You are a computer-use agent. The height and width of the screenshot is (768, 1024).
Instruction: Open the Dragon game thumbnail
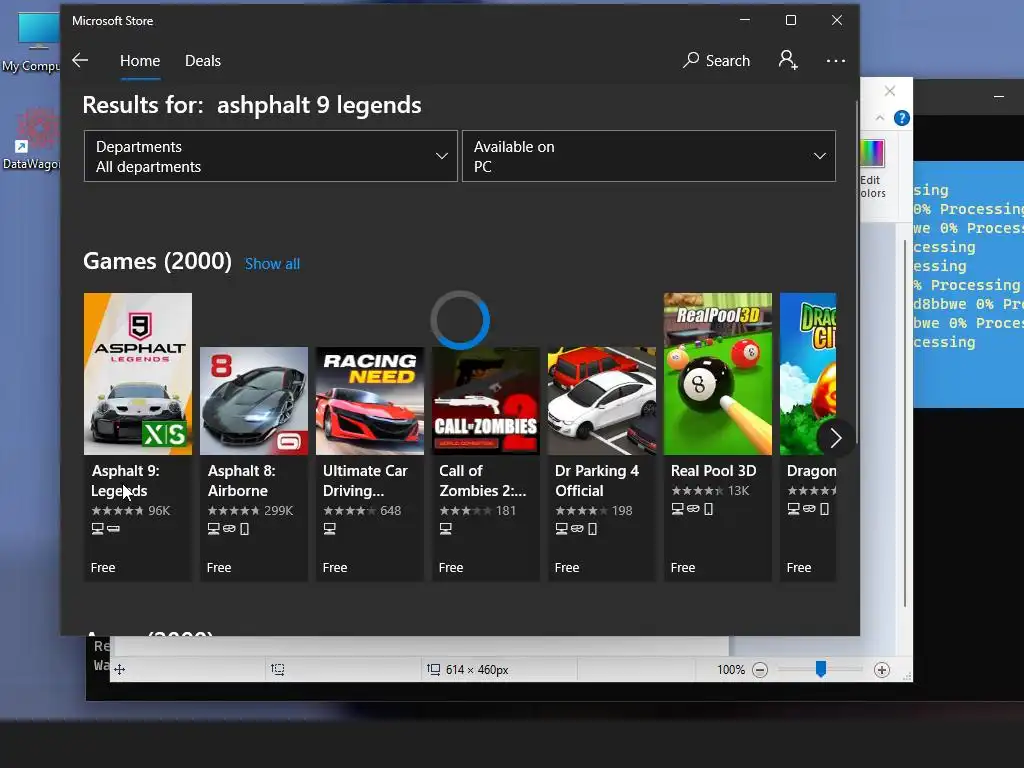tap(808, 374)
